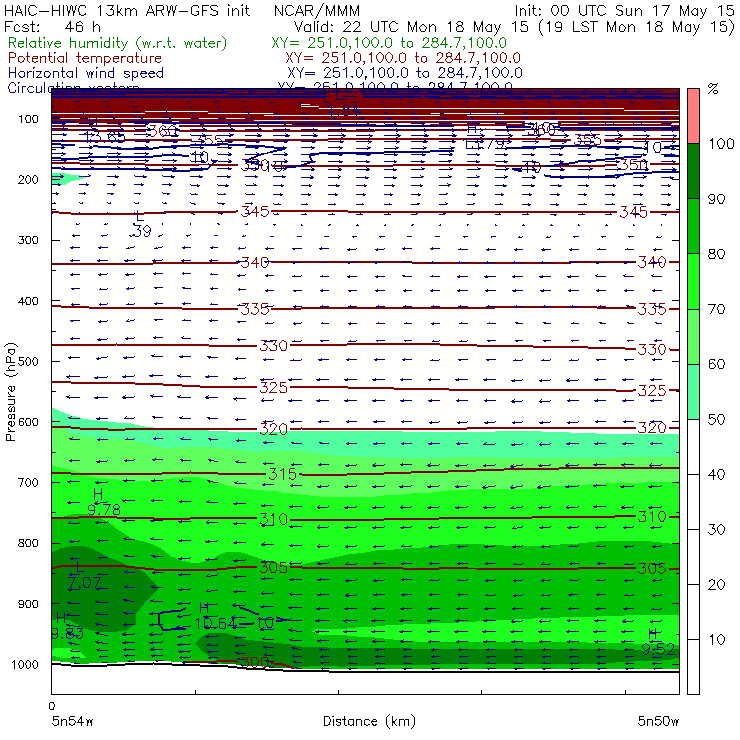Image resolution: width=740 pixels, height=740 pixels.
Task: Click the 800 hPa pressure axis tick label
Action: coord(28,543)
